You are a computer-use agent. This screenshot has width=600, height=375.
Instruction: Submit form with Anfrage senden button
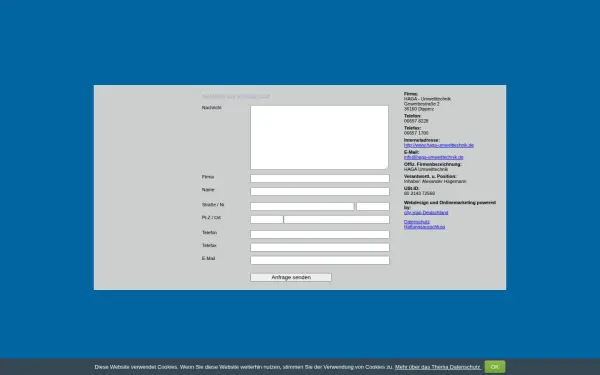click(291, 277)
